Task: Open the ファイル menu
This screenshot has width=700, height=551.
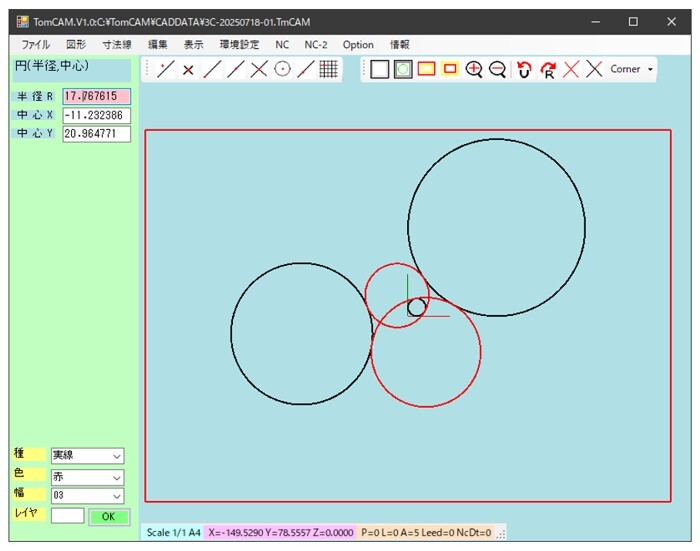Action: (x=36, y=45)
